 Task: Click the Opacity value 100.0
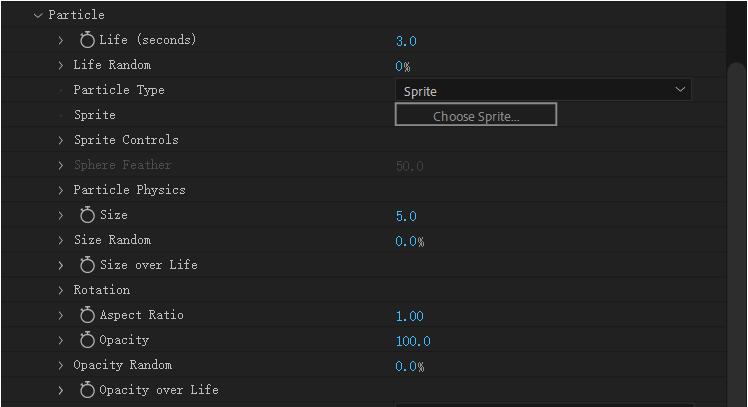click(413, 341)
